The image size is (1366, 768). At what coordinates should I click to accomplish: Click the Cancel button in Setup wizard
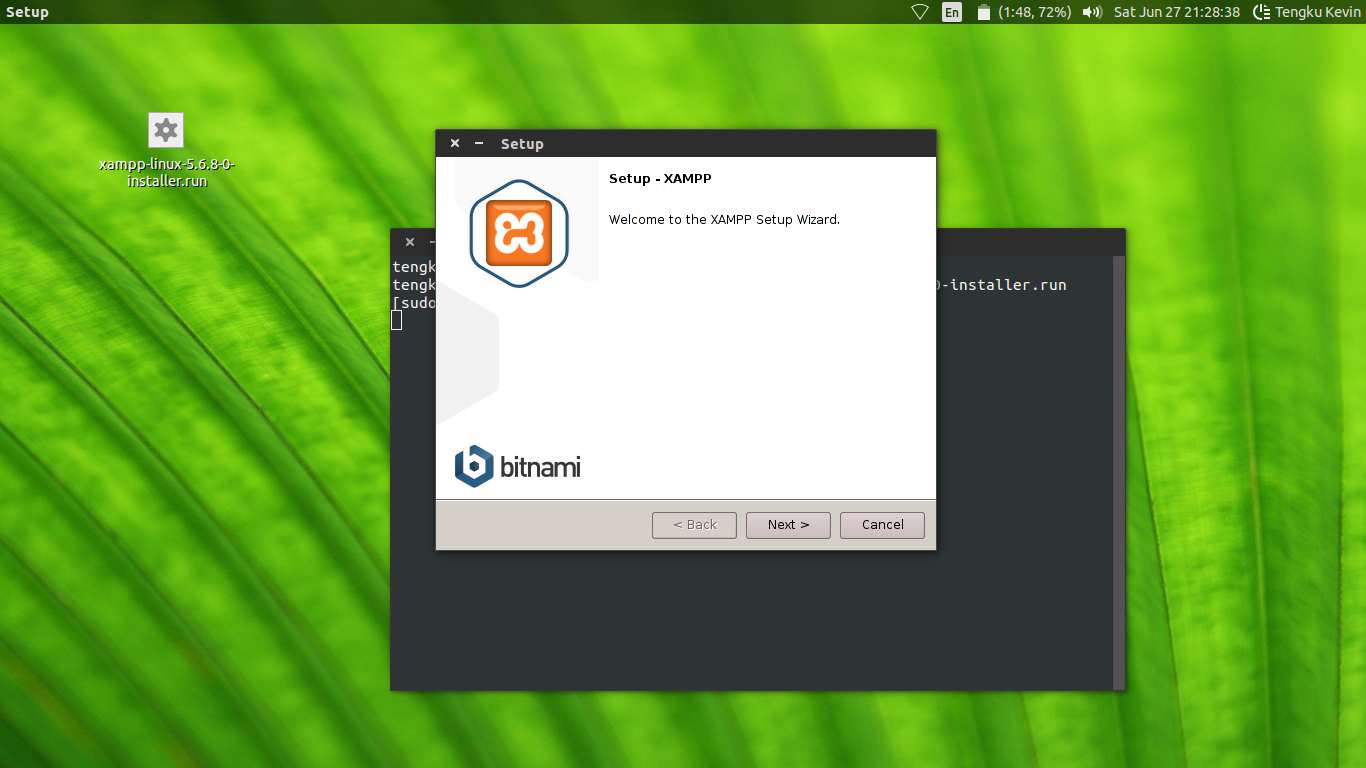(x=882, y=525)
